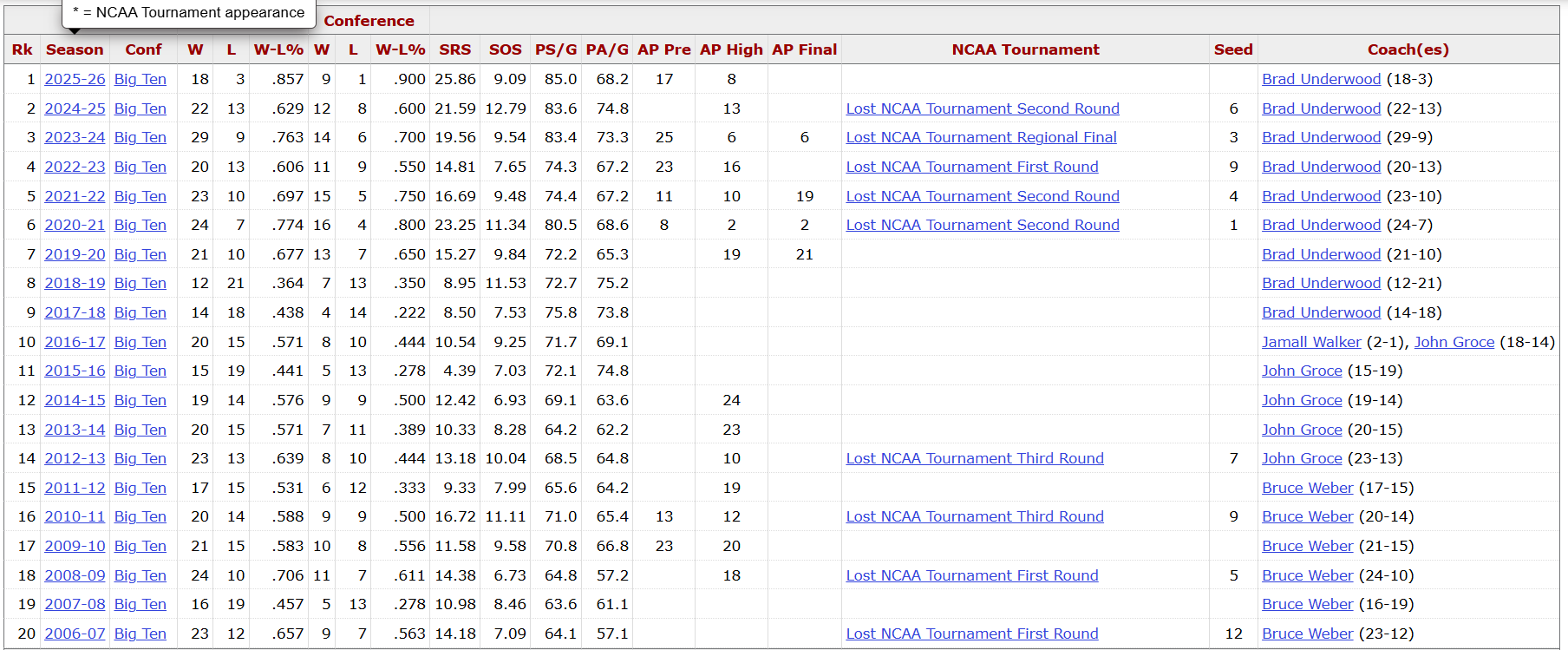Open Brad Underwood link in 2023-24 row
The height and width of the screenshot is (650, 1568).
pos(1321,137)
